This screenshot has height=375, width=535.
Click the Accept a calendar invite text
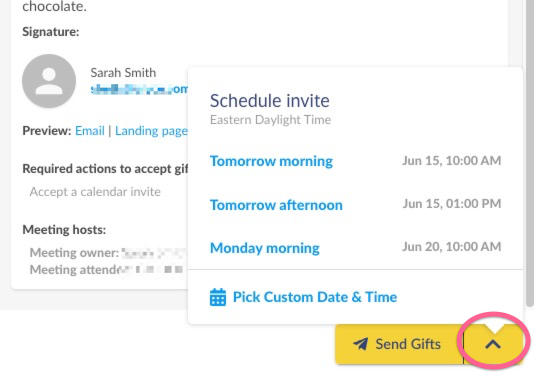(x=95, y=192)
